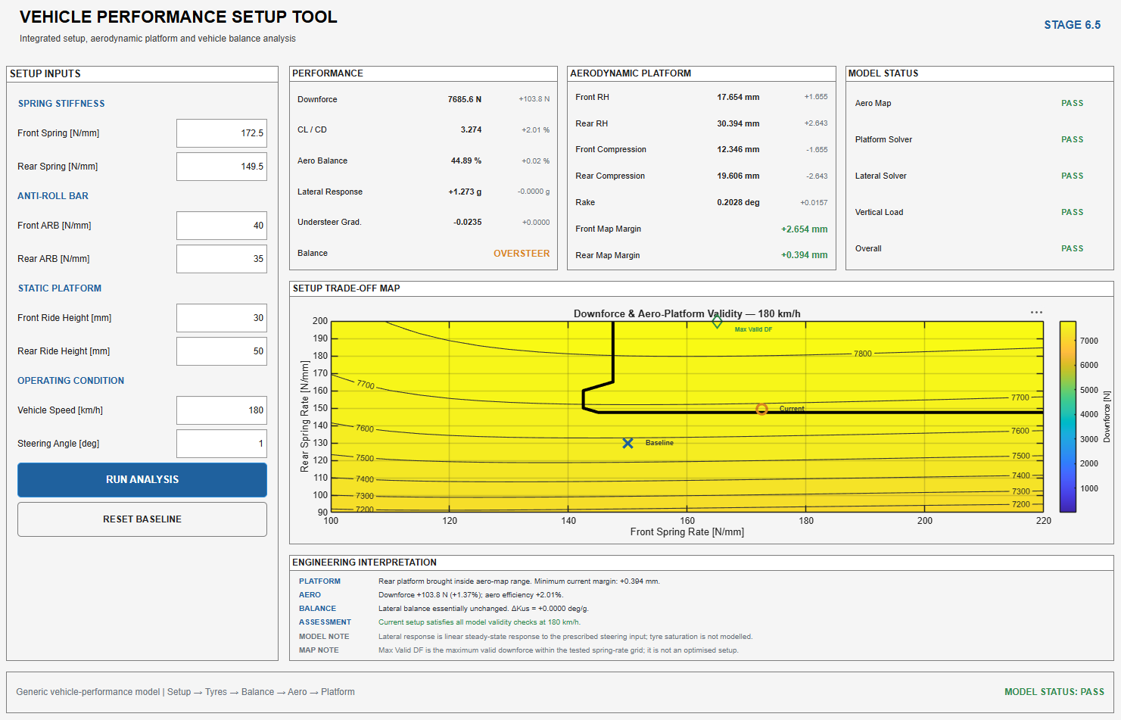Click the MAP NOTE row label
Image resolution: width=1121 pixels, height=720 pixels.
[319, 650]
